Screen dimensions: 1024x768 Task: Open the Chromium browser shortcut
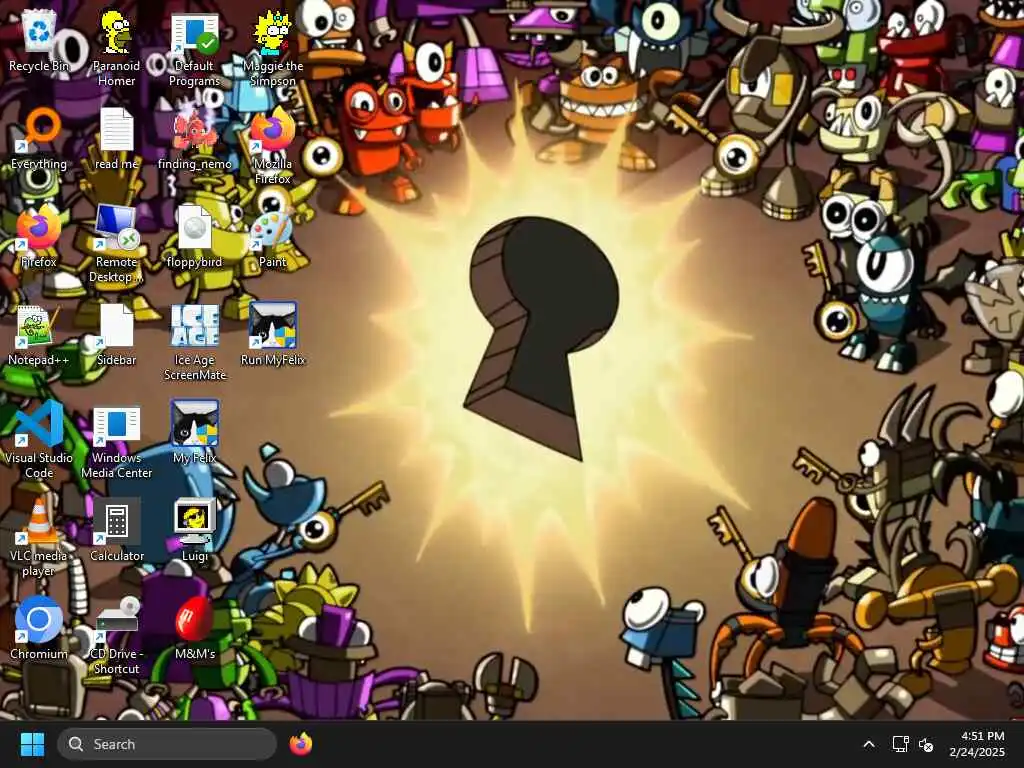tap(39, 628)
